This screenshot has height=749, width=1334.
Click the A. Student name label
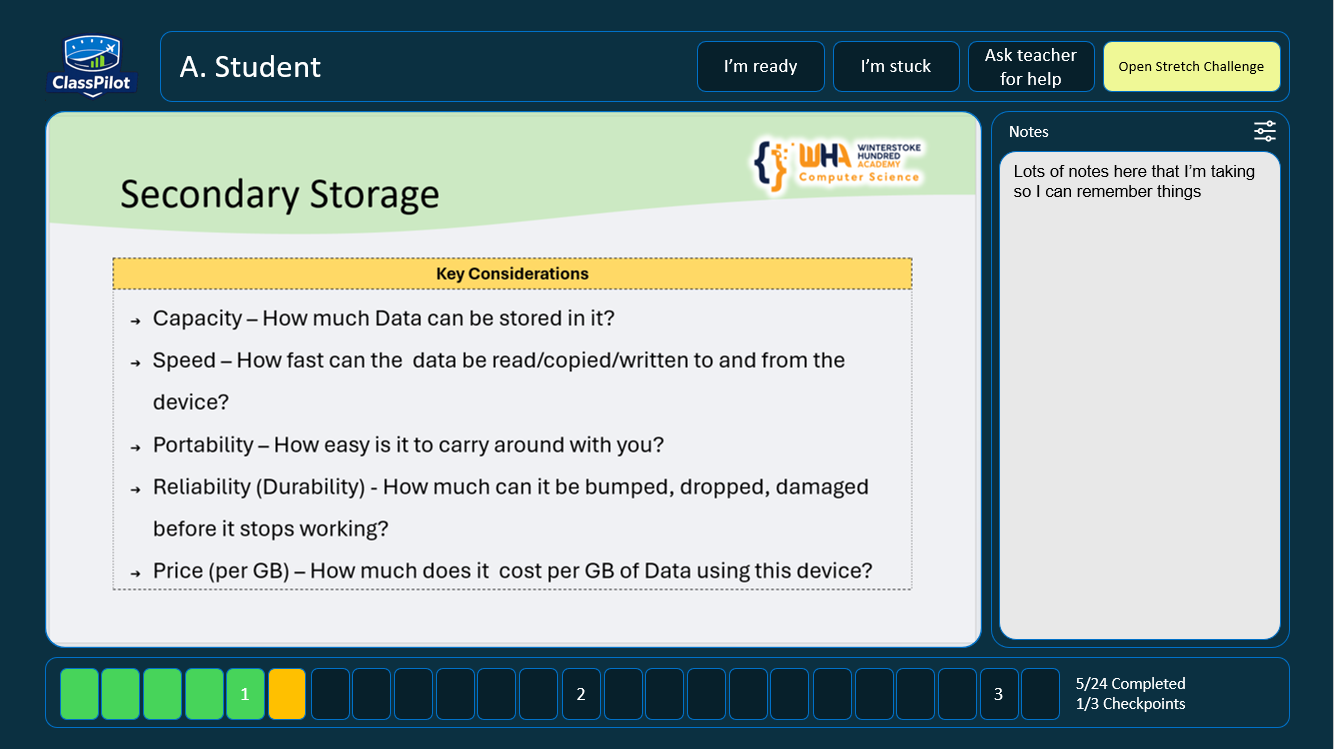point(250,67)
